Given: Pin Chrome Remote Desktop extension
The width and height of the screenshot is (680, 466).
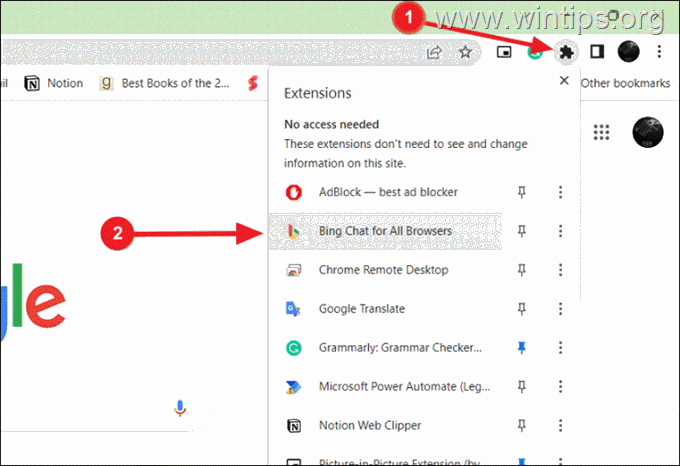Looking at the screenshot, I should pyautogui.click(x=522, y=270).
